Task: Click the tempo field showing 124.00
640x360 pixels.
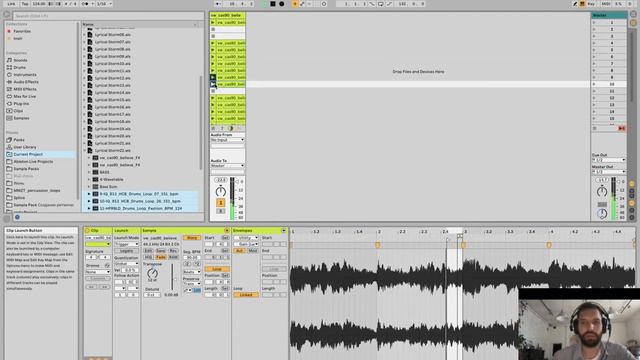Action: click(x=39, y=4)
